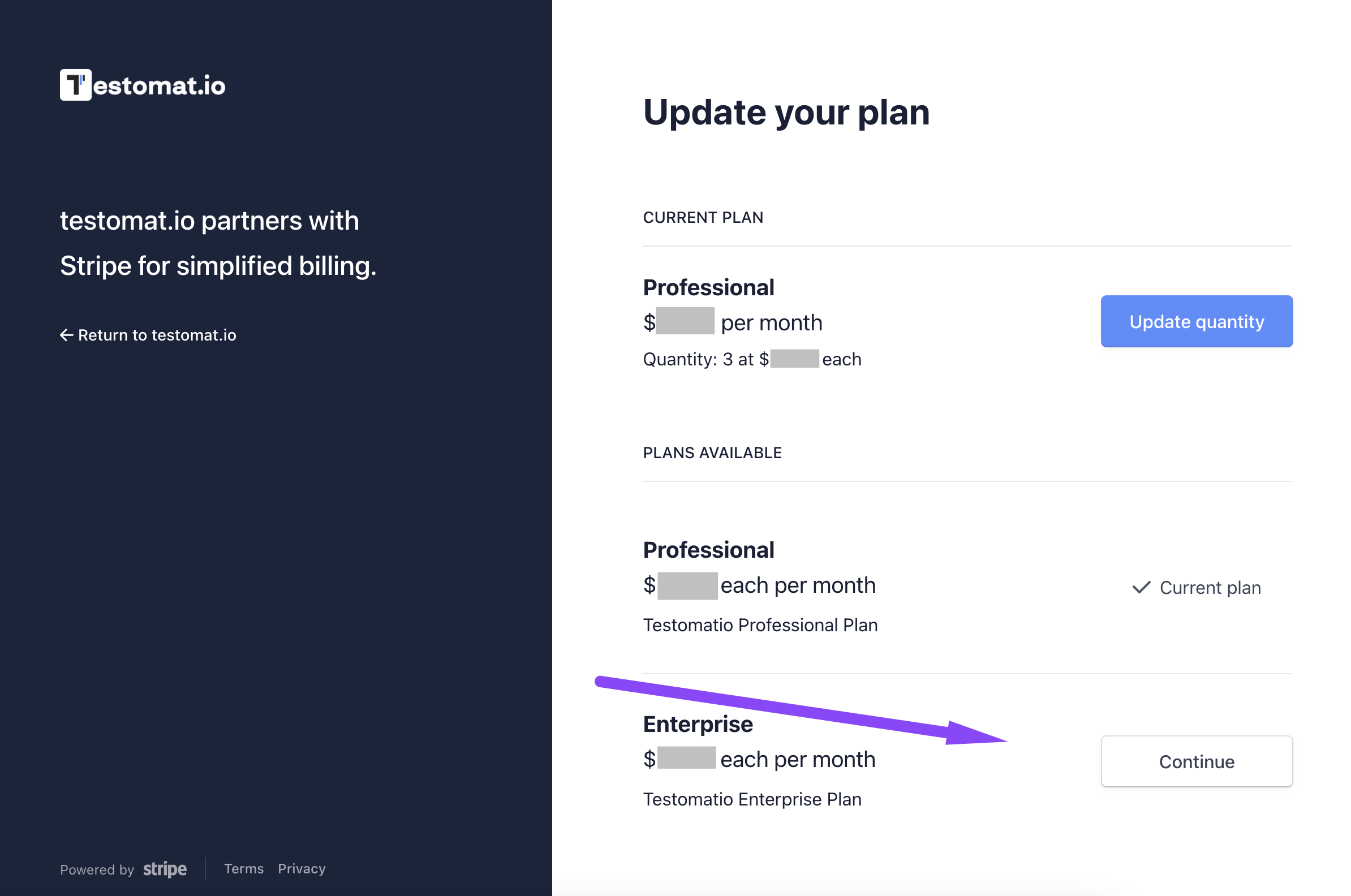Click the Professional title under Plans Available
Screen dimensions: 1351x896
click(x=708, y=550)
